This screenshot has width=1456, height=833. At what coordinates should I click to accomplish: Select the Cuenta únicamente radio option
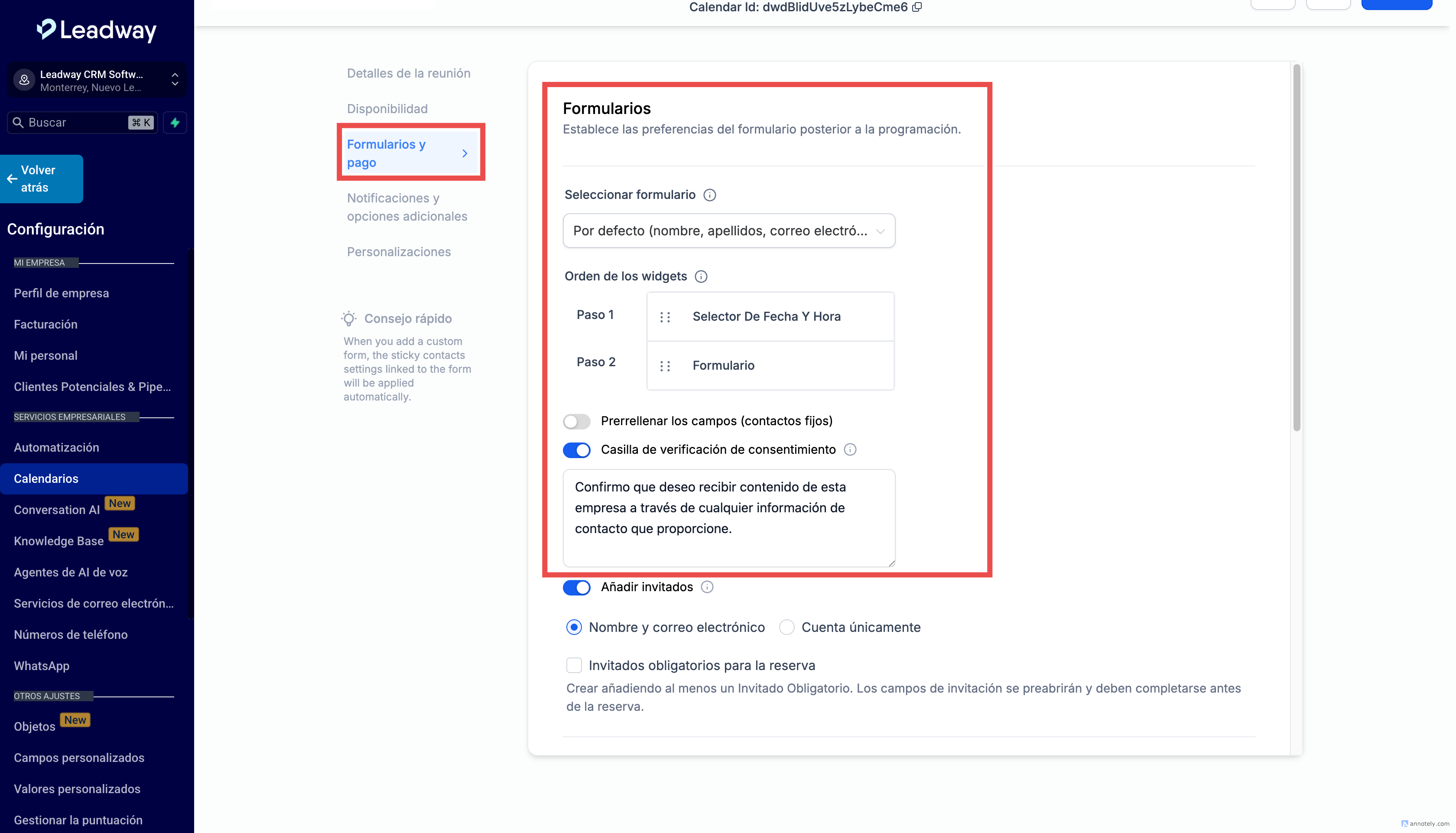(x=787, y=628)
